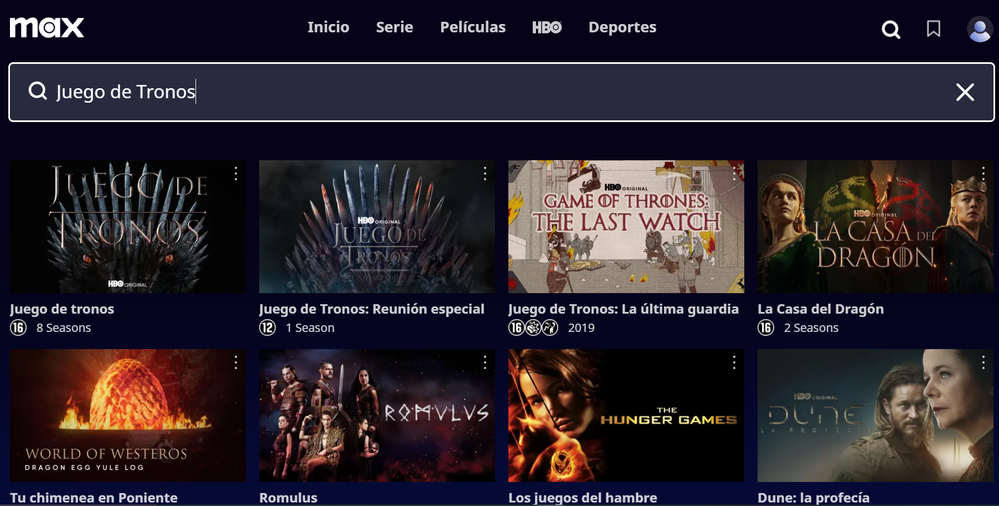999x506 pixels.
Task: Click age rating 16 badge under La Casa del Dragón
Action: click(x=765, y=328)
